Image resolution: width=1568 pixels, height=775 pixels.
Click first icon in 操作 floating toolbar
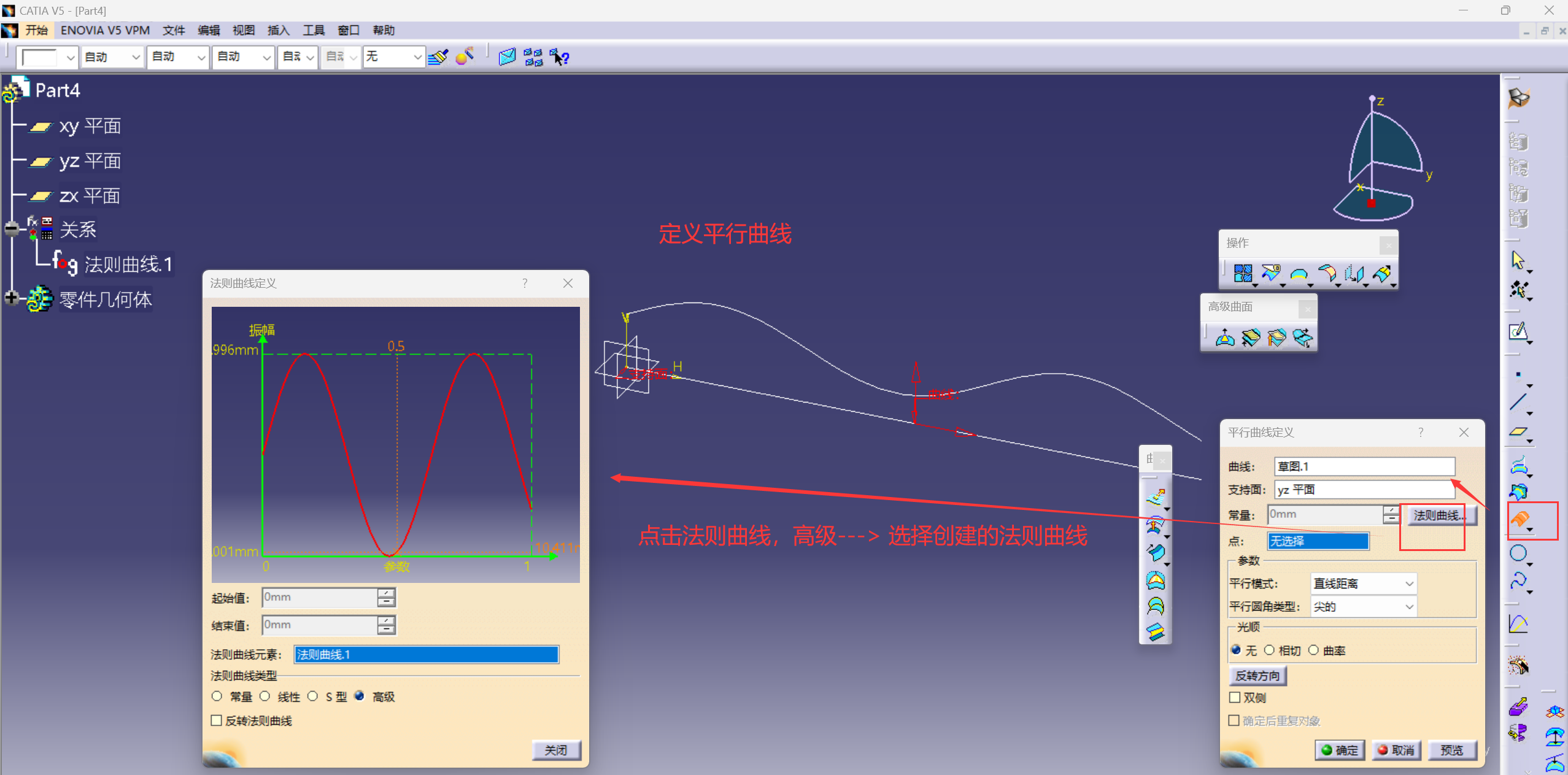pos(1243,273)
